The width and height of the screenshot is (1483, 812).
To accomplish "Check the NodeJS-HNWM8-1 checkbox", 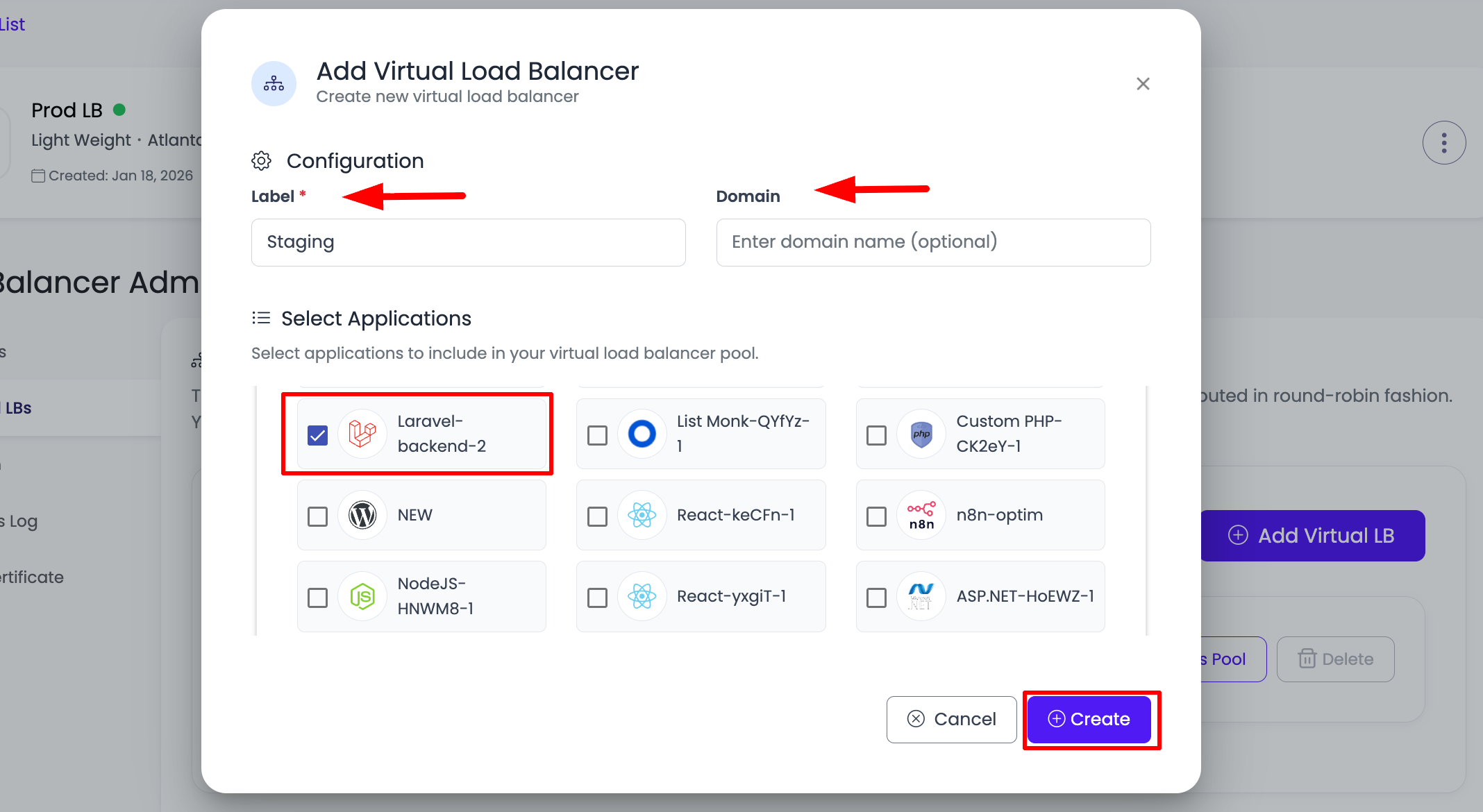I will tap(317, 598).
